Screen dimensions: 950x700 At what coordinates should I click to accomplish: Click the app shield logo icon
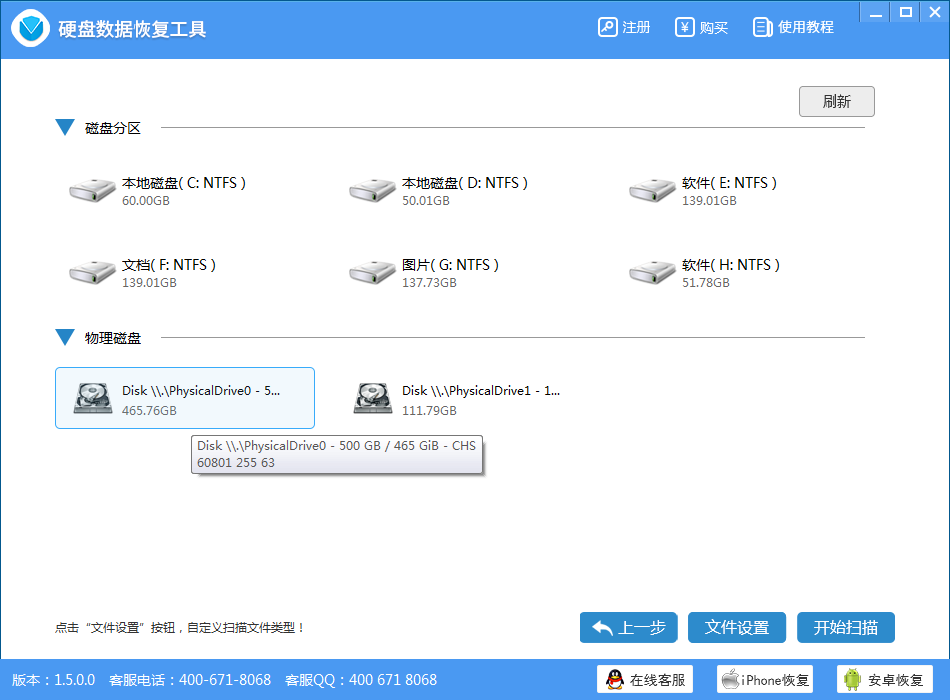[x=31, y=28]
